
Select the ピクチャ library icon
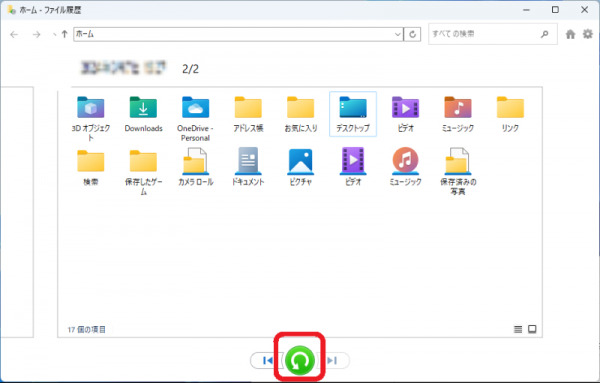click(x=300, y=167)
